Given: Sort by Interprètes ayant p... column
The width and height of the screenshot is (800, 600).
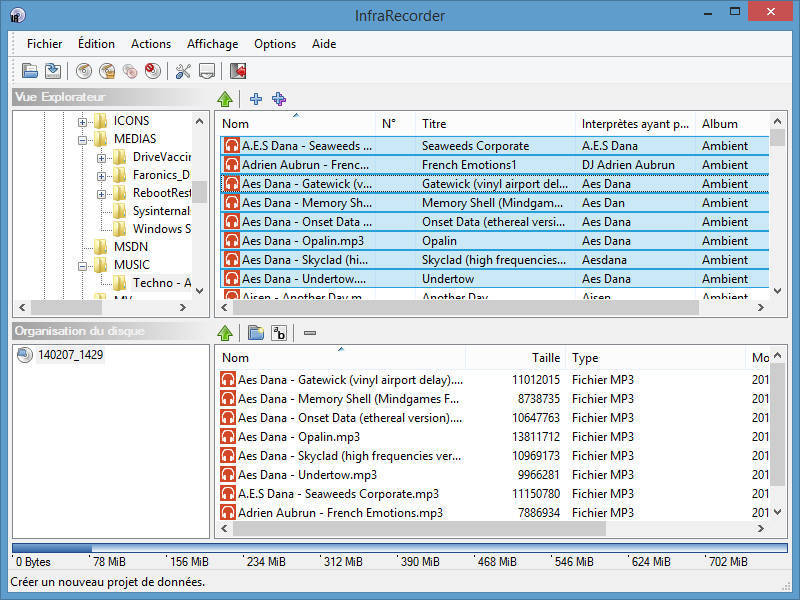Looking at the screenshot, I should pyautogui.click(x=635, y=123).
